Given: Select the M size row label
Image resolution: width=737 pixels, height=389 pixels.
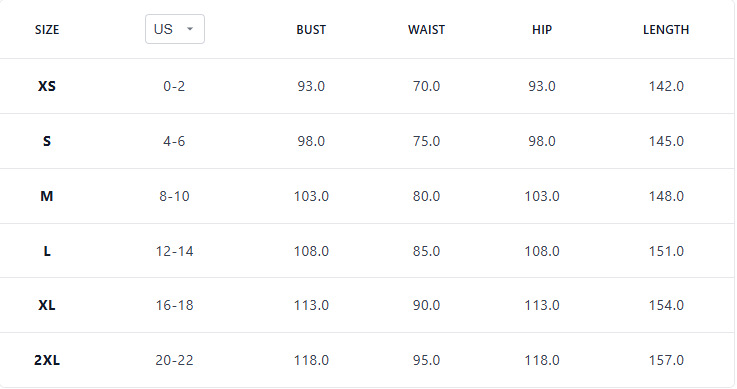Looking at the screenshot, I should 47,196.
